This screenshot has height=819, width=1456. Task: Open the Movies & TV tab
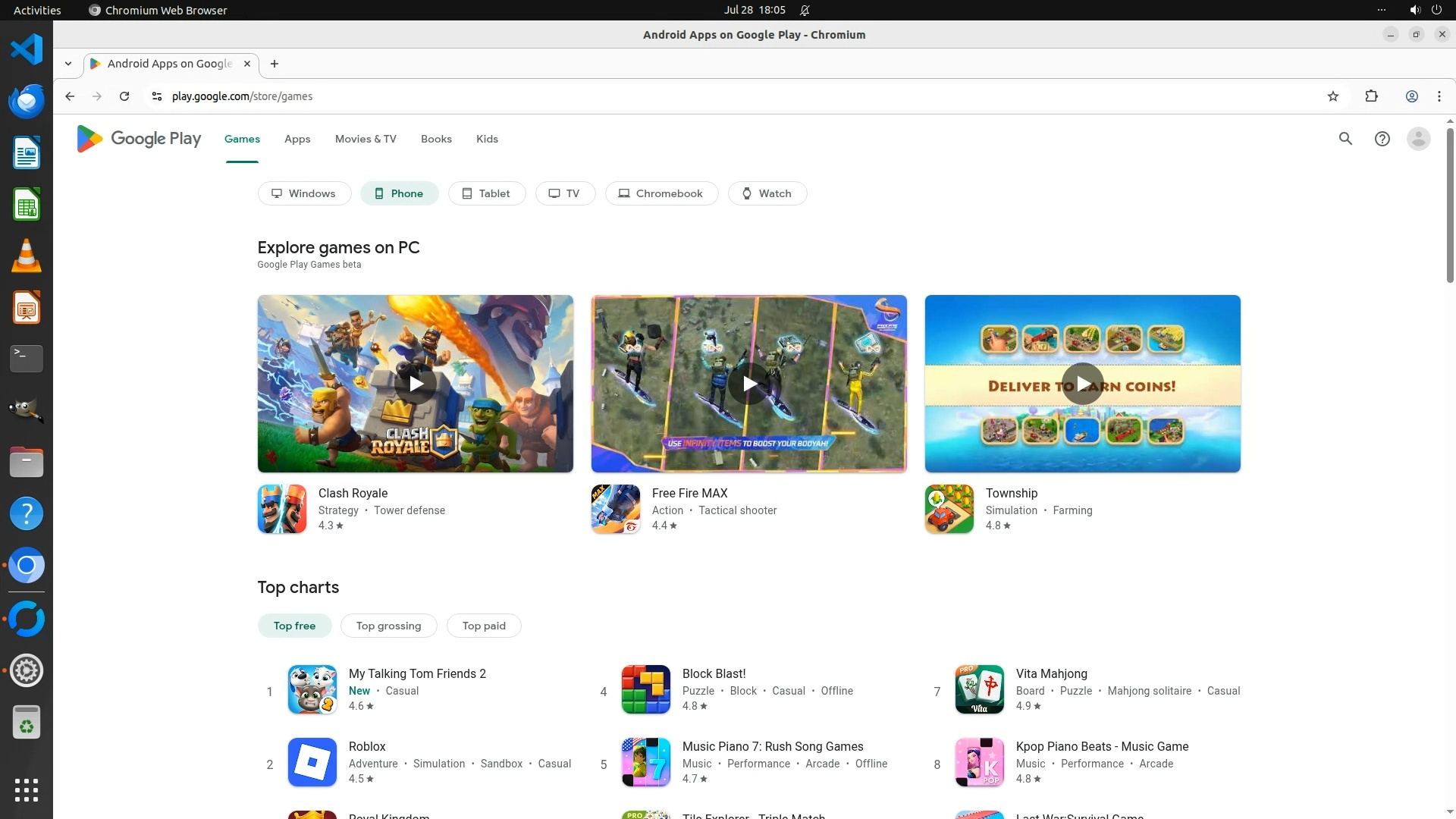(366, 139)
